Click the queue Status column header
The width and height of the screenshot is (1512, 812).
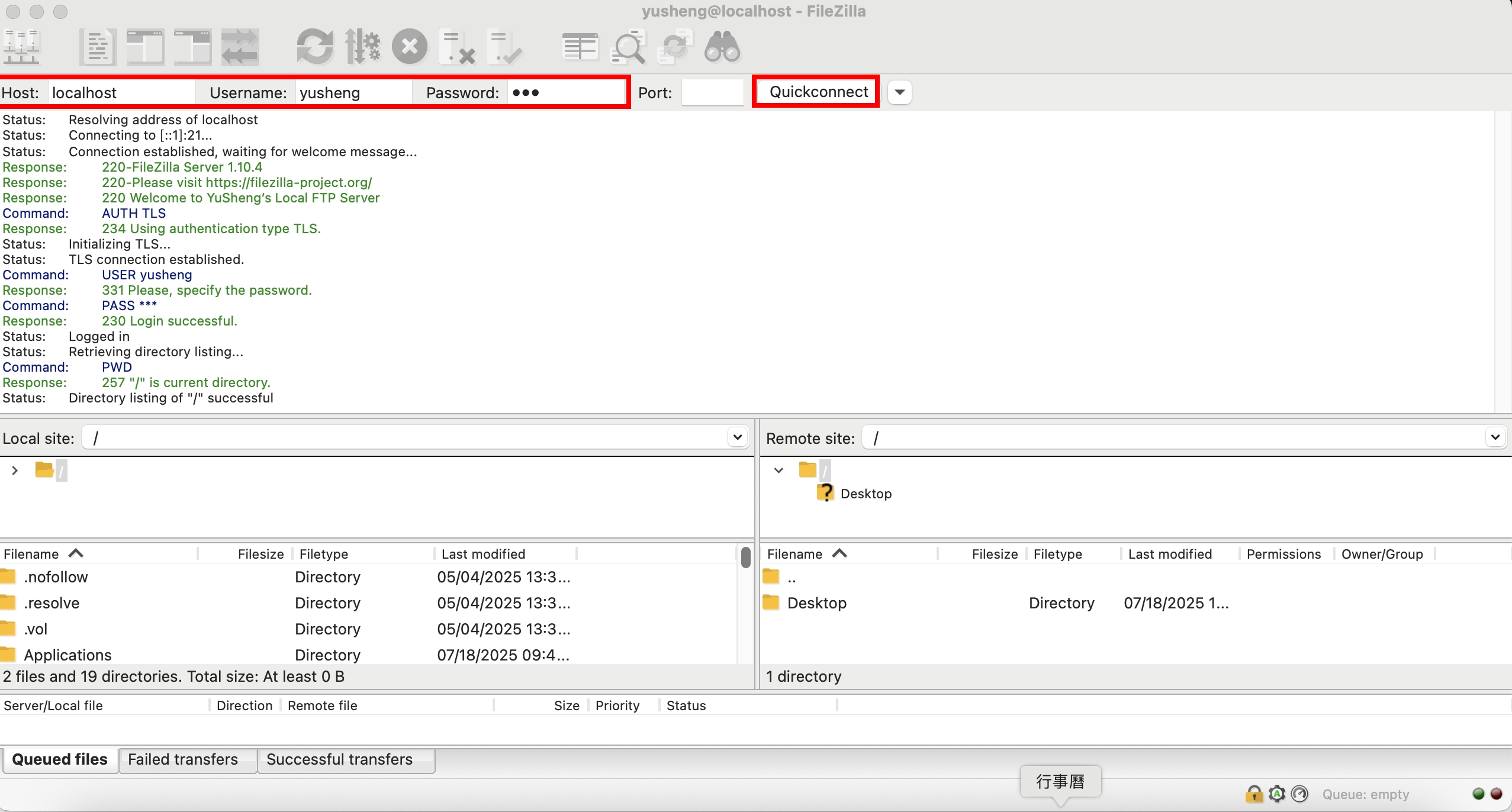tap(748, 705)
